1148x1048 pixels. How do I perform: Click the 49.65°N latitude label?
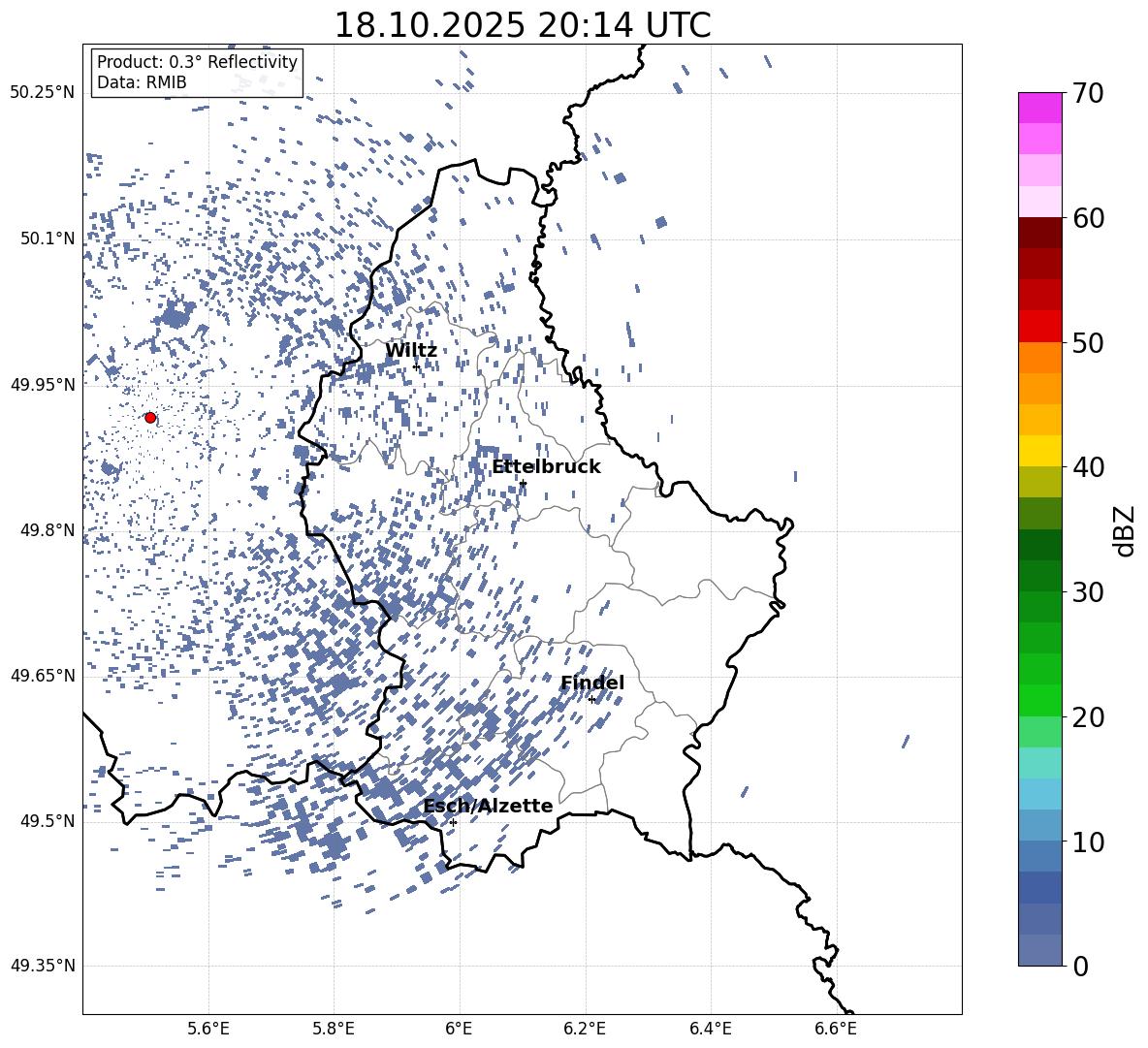[43, 675]
